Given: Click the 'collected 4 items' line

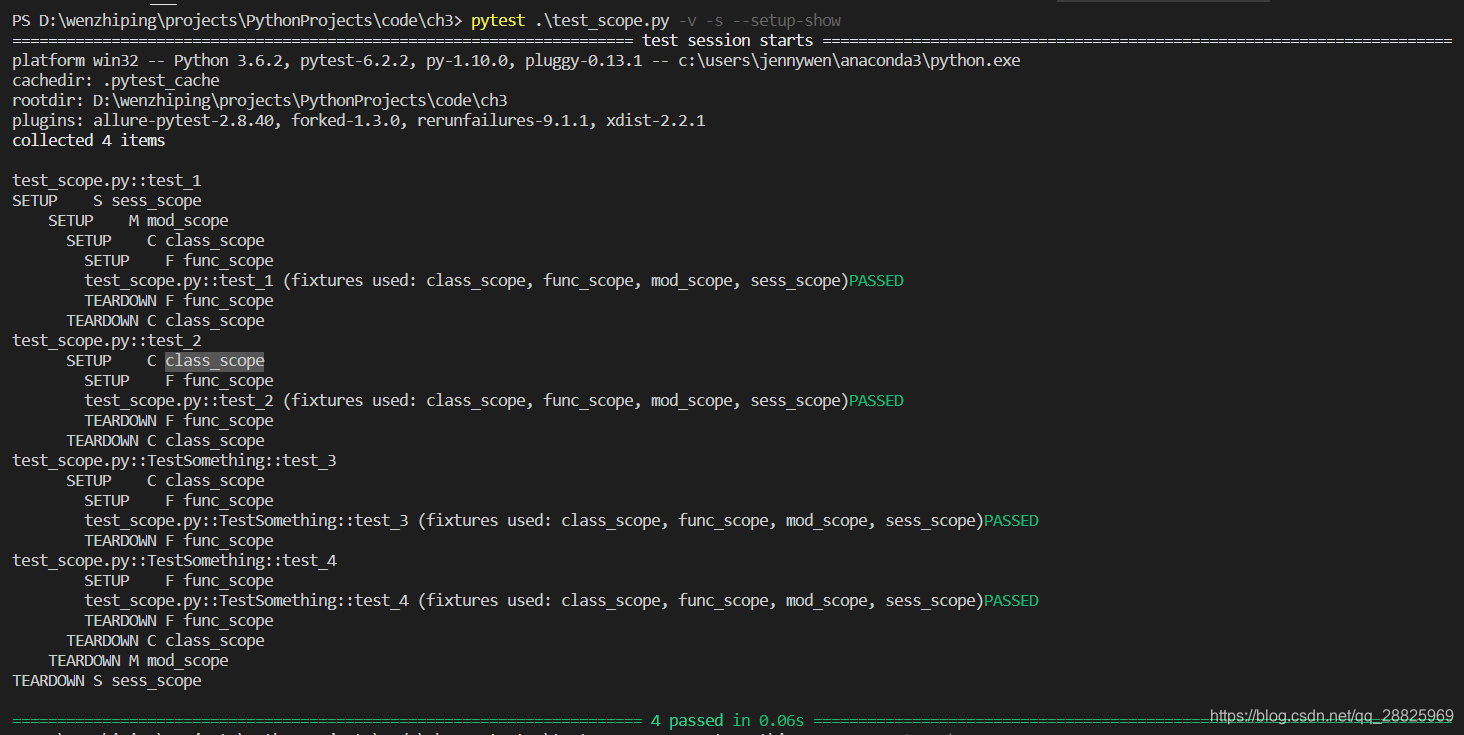Looking at the screenshot, I should [89, 141].
